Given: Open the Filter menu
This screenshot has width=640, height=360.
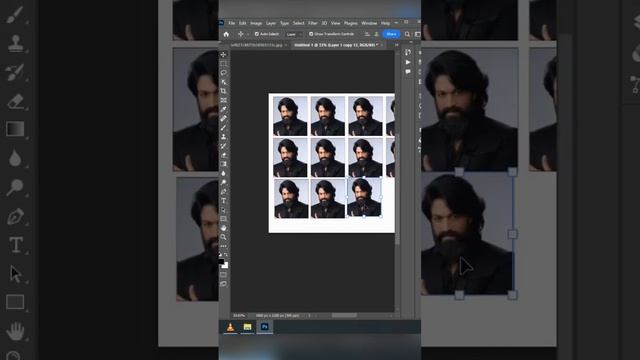Looking at the screenshot, I should (313, 23).
